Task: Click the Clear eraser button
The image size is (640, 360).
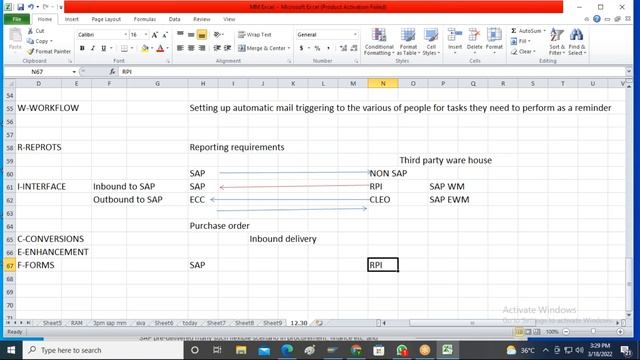Action: coord(522,51)
